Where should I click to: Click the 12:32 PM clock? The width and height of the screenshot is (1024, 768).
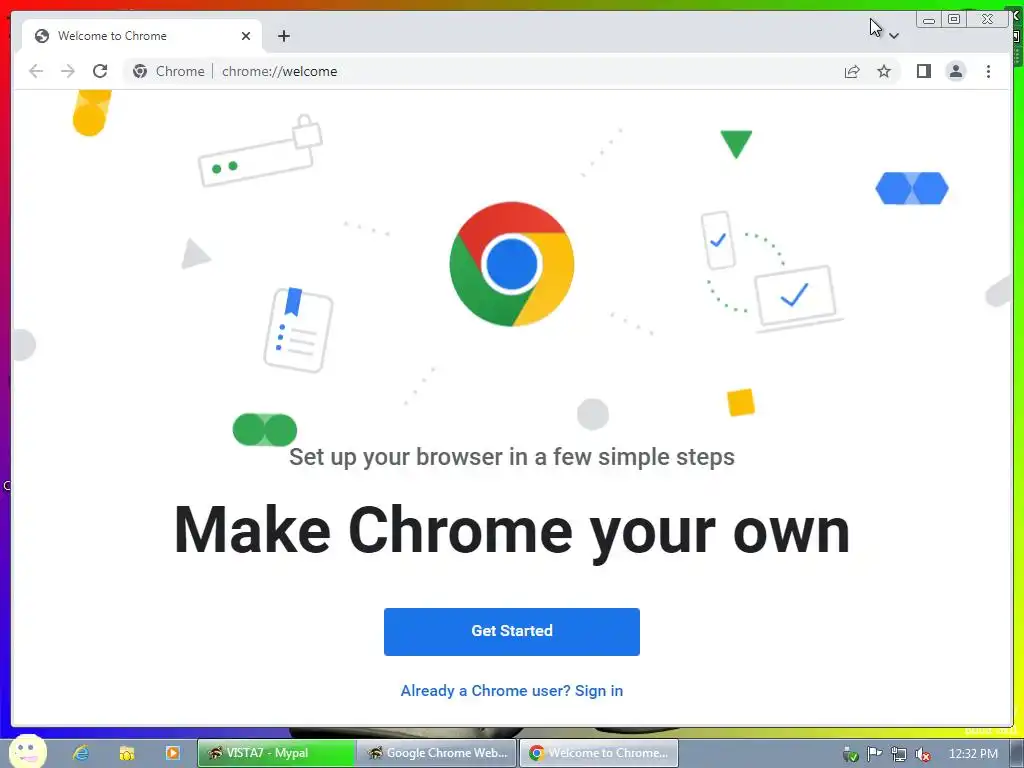coord(973,754)
